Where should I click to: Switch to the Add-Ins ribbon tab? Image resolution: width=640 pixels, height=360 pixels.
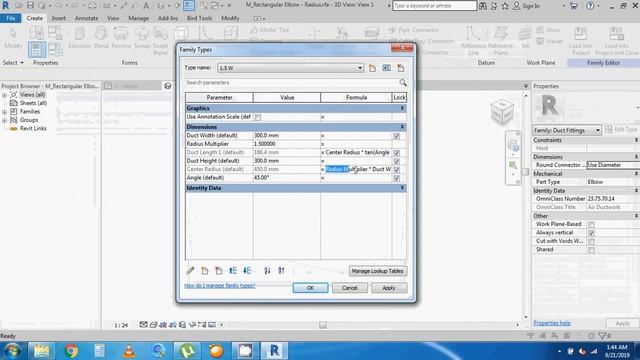[167, 18]
